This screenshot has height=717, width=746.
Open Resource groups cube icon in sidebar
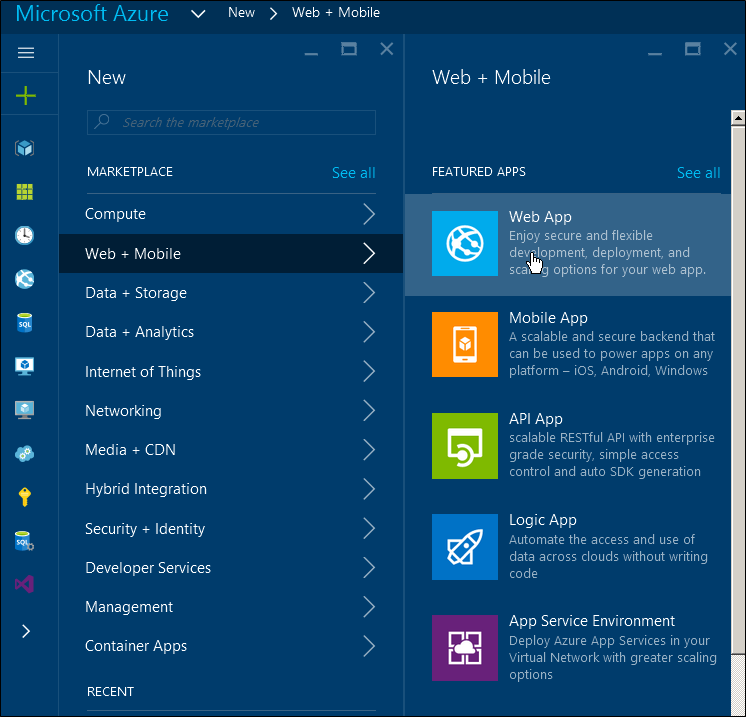25,148
